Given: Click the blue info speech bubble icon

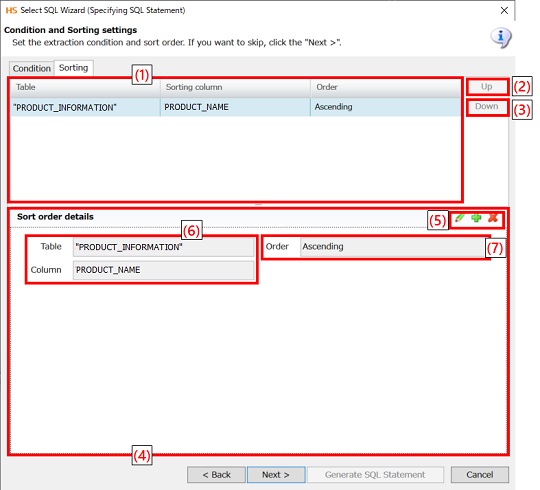Looking at the screenshot, I should click(501, 38).
